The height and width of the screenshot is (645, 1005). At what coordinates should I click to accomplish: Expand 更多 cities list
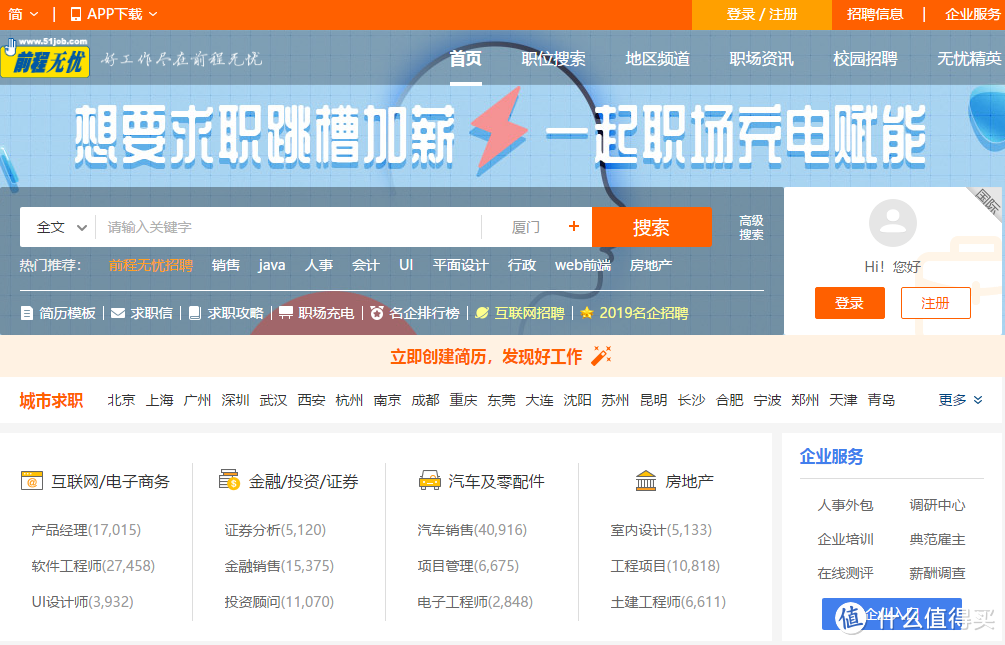point(960,400)
